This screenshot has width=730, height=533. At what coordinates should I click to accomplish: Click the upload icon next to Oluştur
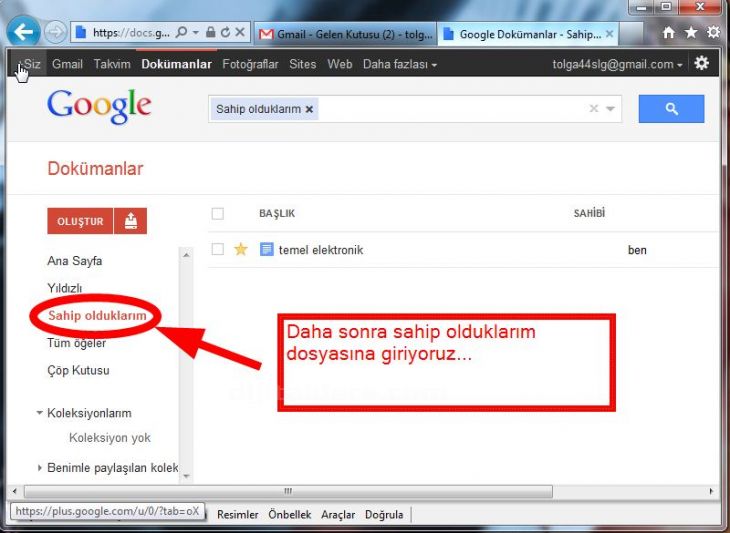[130, 221]
